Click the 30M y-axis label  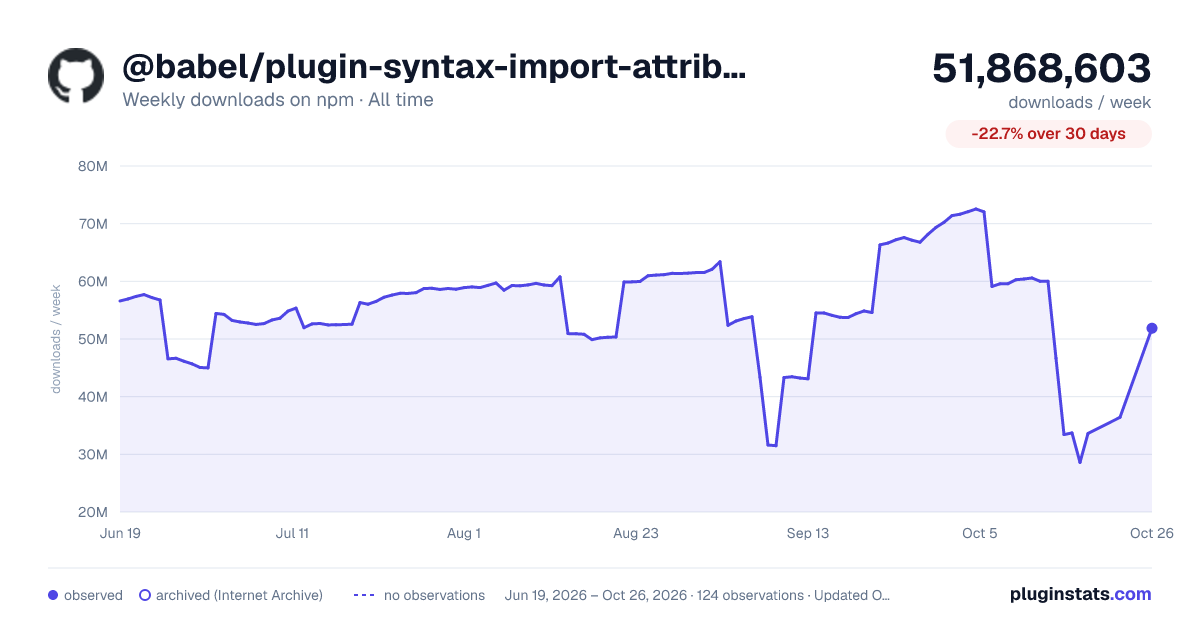(92, 454)
